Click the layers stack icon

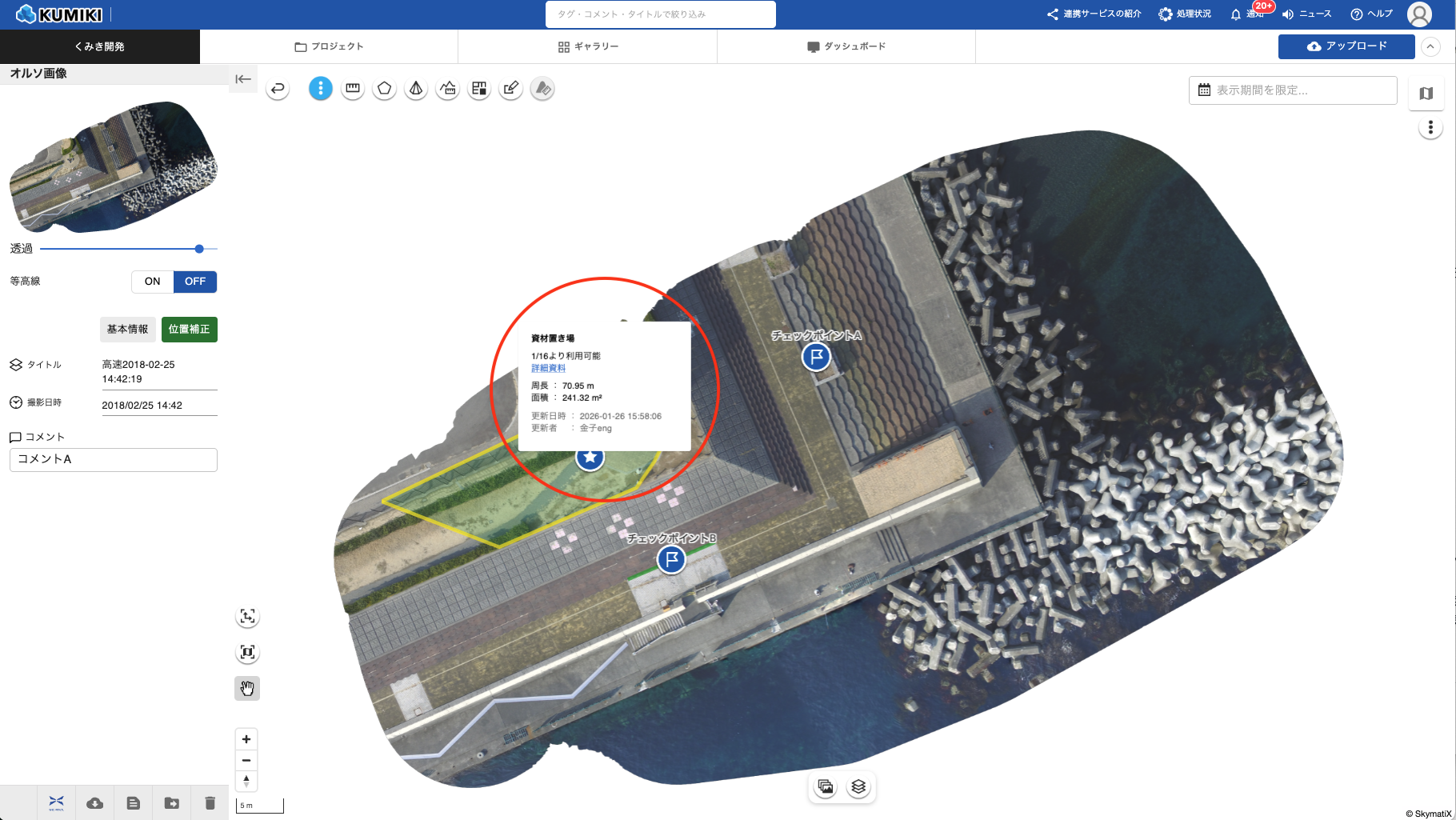pyautogui.click(x=858, y=786)
